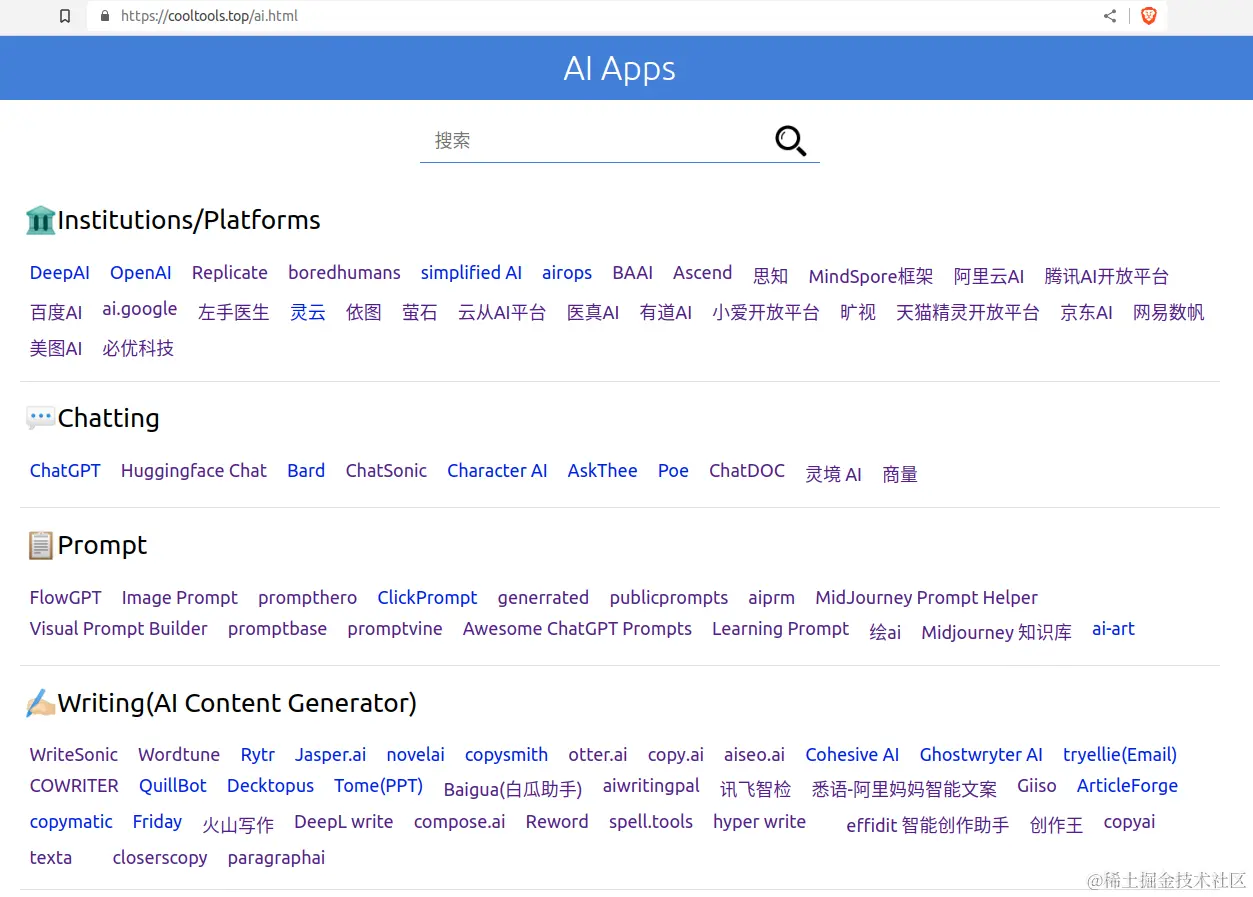Open the Jasper.ai link
1253x897 pixels.
330,754
